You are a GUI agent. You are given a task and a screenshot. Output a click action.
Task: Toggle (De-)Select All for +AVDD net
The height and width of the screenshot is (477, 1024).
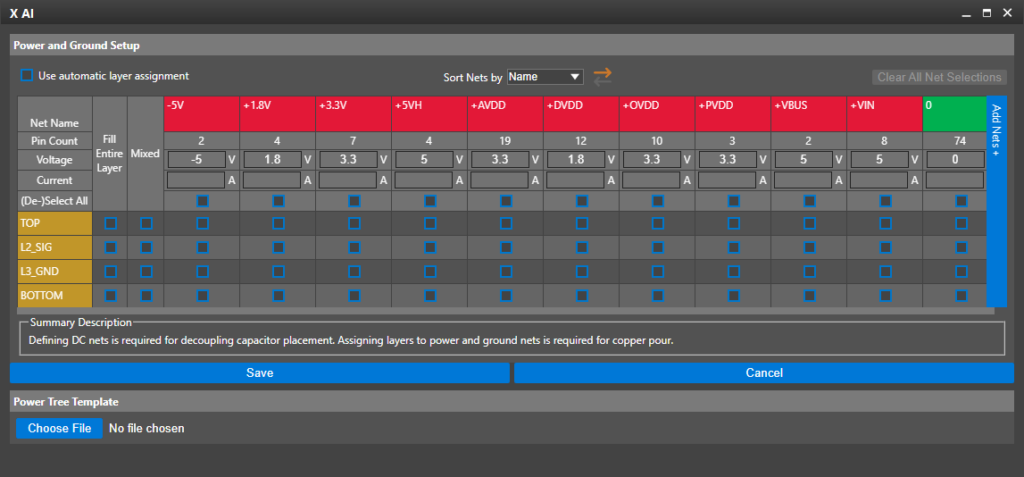(x=506, y=201)
